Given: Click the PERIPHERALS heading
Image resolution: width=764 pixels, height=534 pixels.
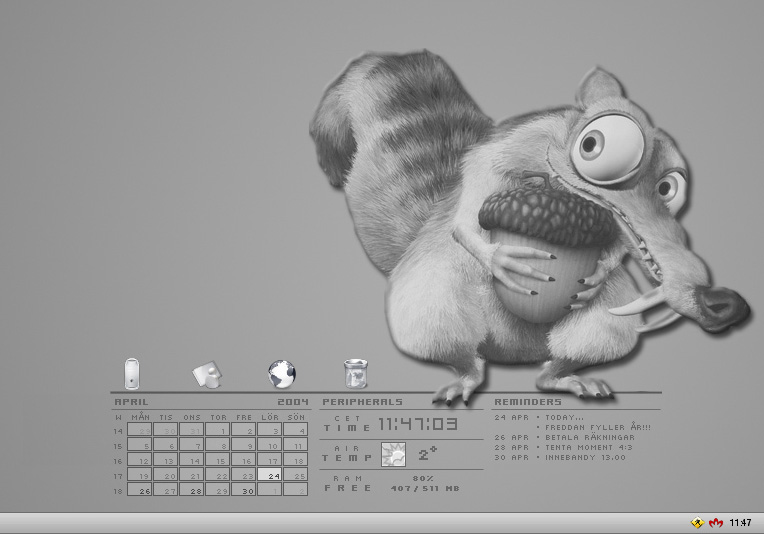Looking at the screenshot, I should tap(363, 402).
